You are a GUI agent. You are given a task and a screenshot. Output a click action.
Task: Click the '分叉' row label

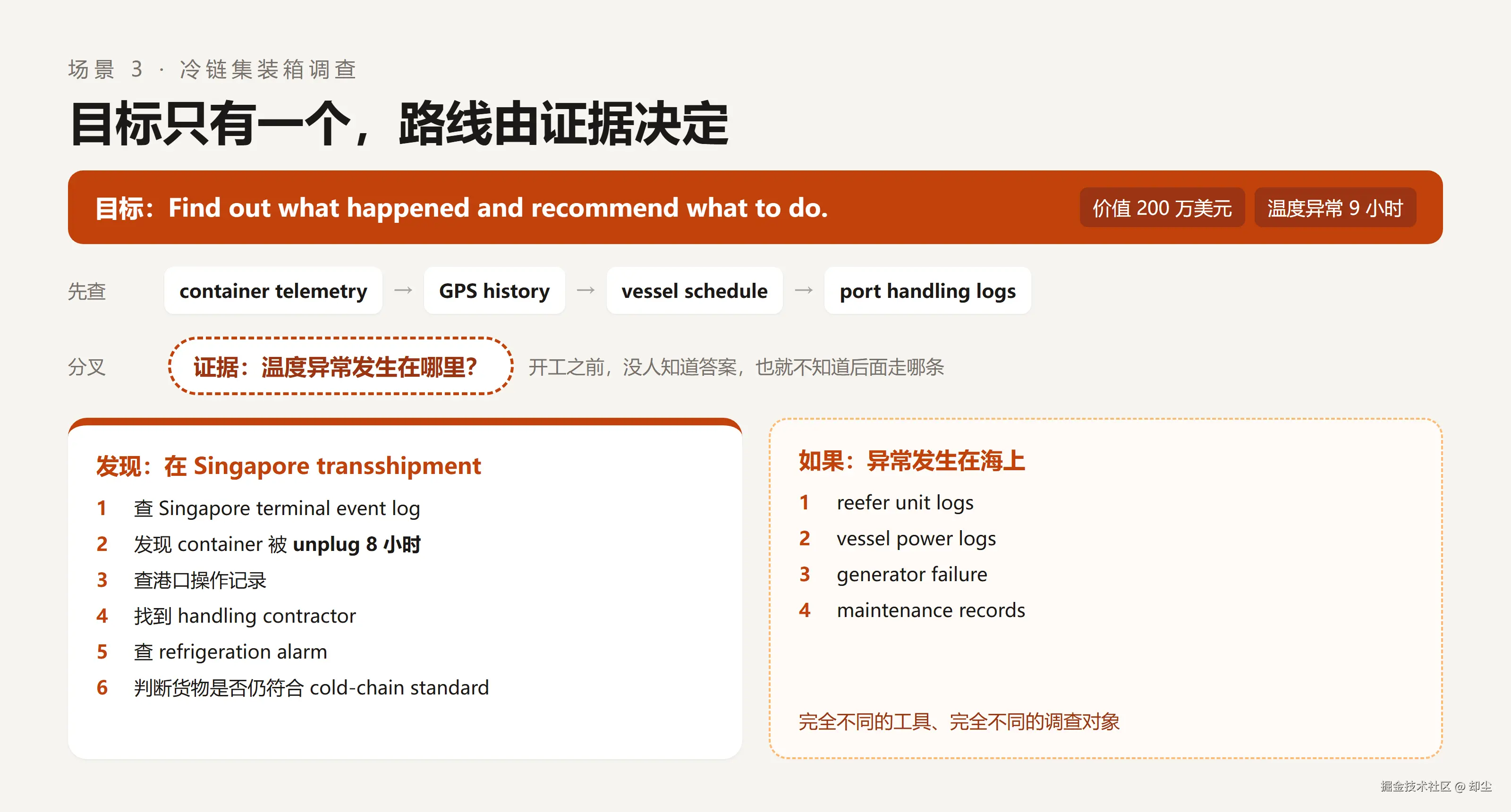[87, 367]
